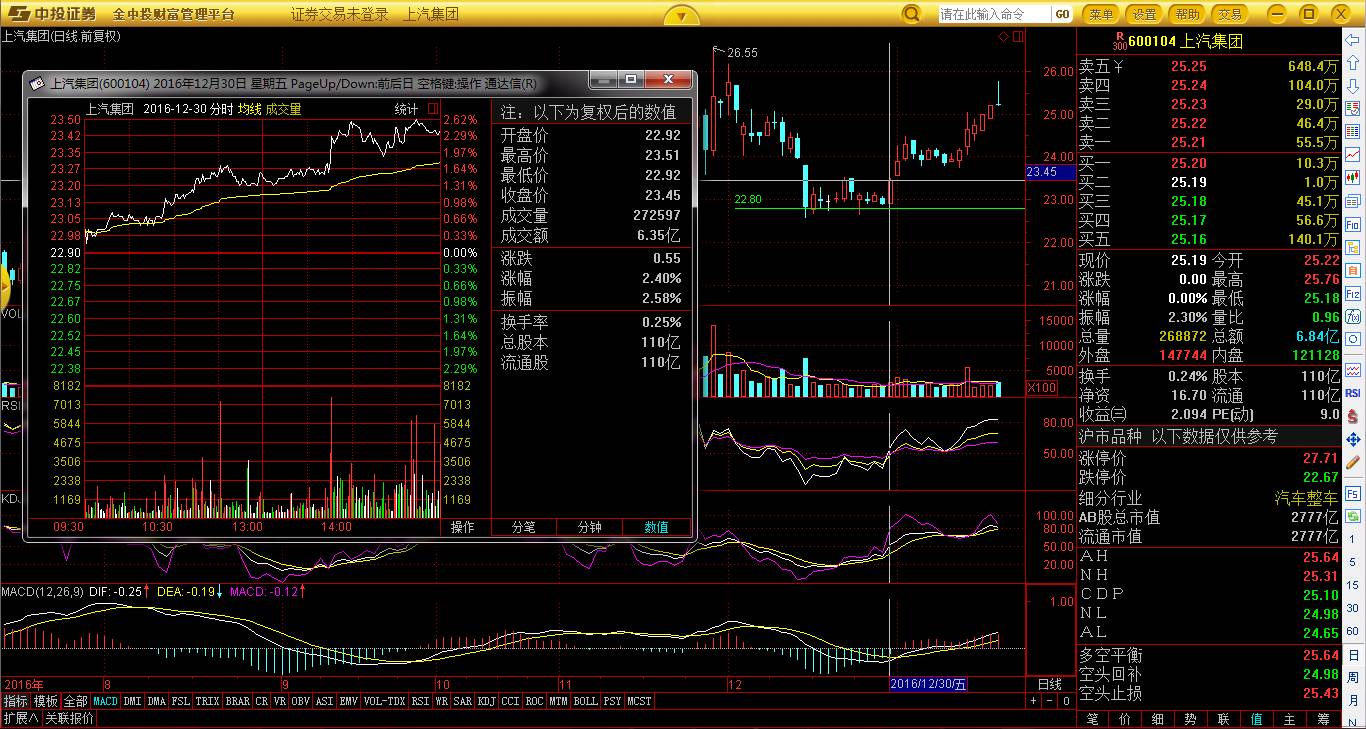
Task: Select the KDJ indicator tab
Action: click(486, 701)
